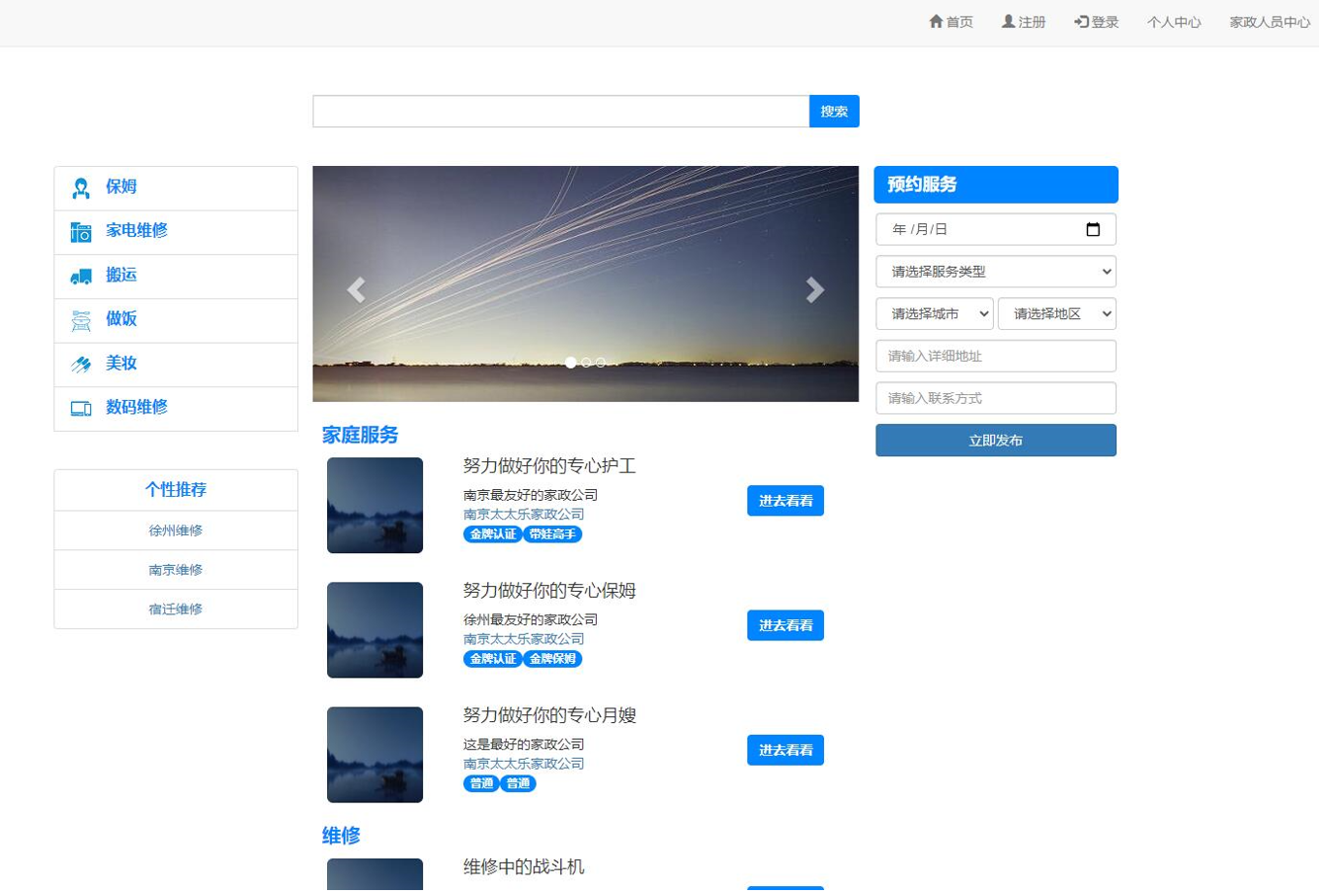Open 南京太太乐家政公司 link under 专心月嫂
The height and width of the screenshot is (896, 1327).
pos(527,768)
